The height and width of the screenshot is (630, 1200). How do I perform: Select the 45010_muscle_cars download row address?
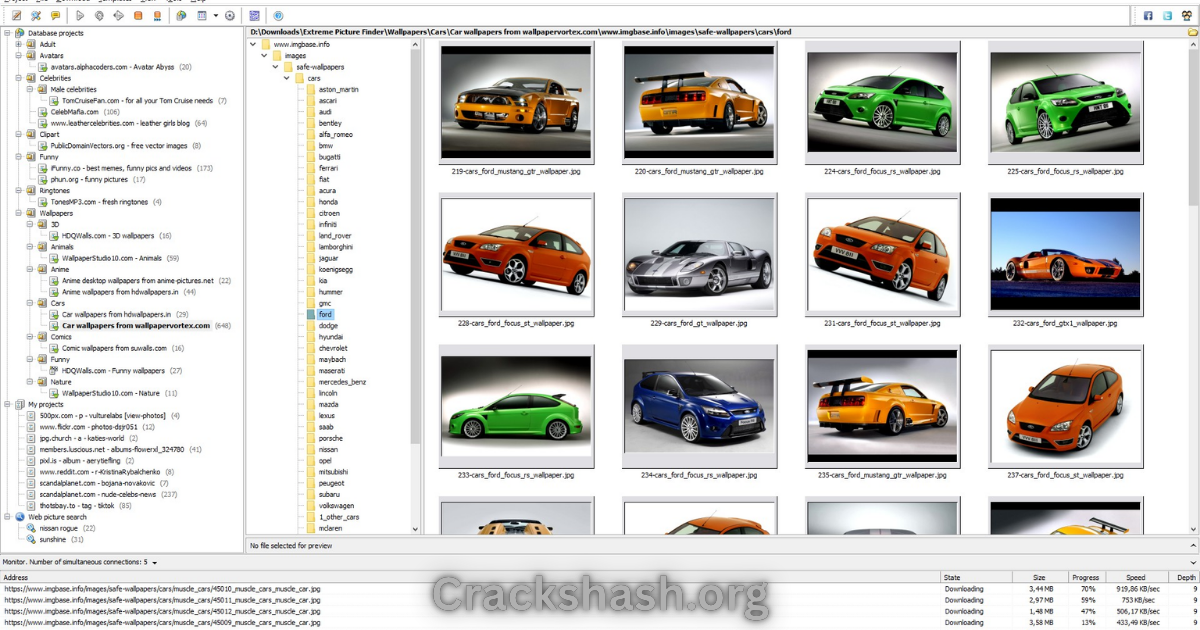click(162, 589)
